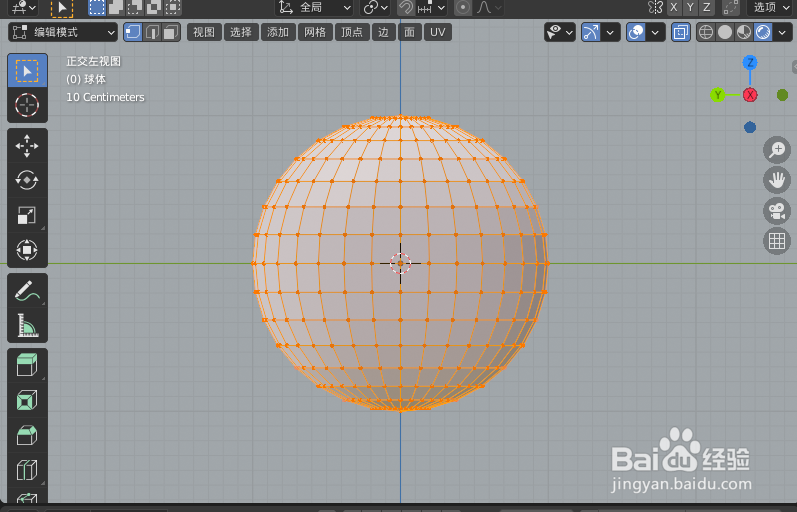Click the Tweak arrow tool icon
The height and width of the screenshot is (512, 797).
[62, 8]
